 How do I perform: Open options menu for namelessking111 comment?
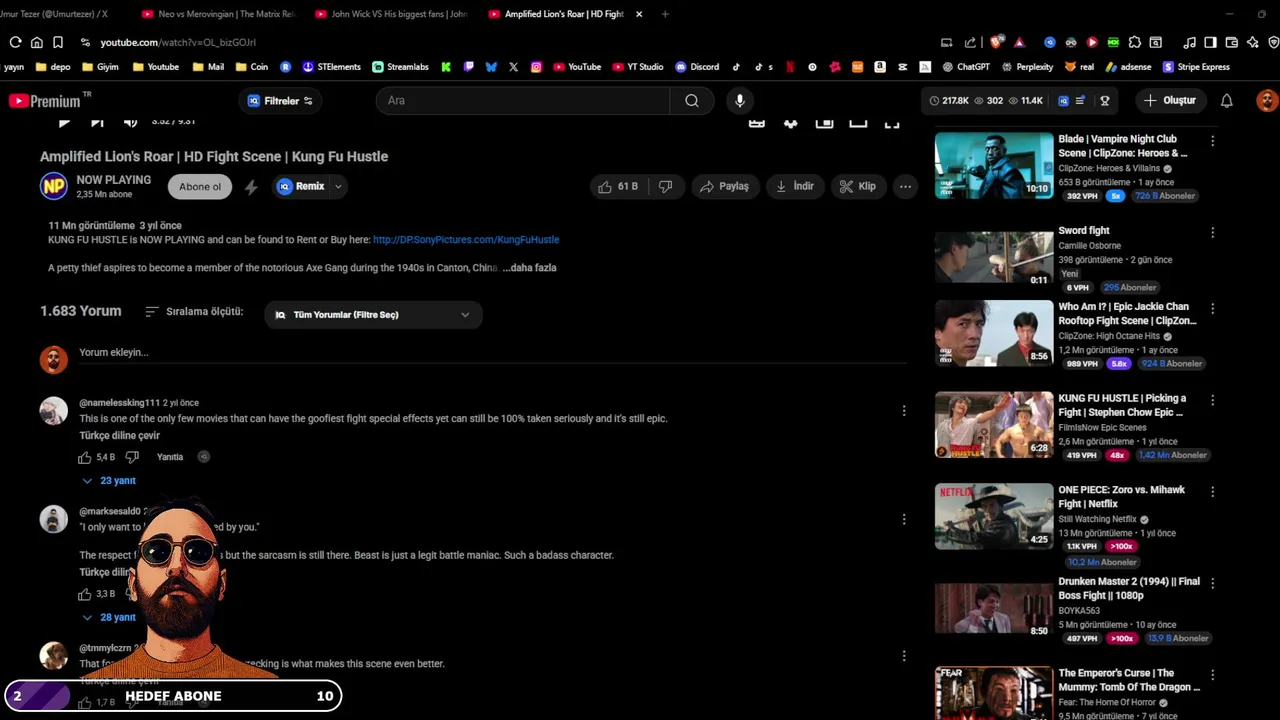[x=904, y=411]
